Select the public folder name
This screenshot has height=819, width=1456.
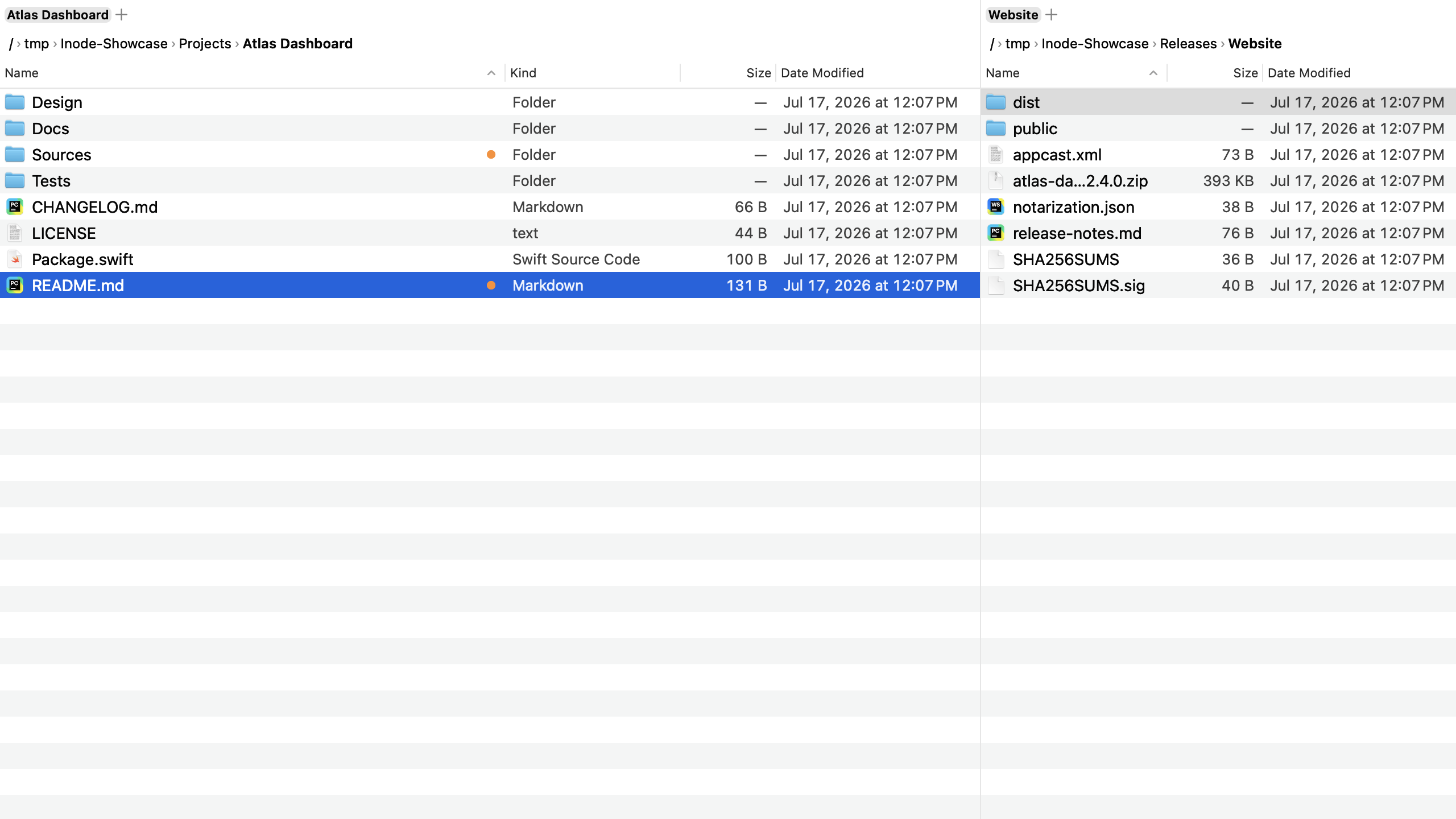coord(1035,129)
